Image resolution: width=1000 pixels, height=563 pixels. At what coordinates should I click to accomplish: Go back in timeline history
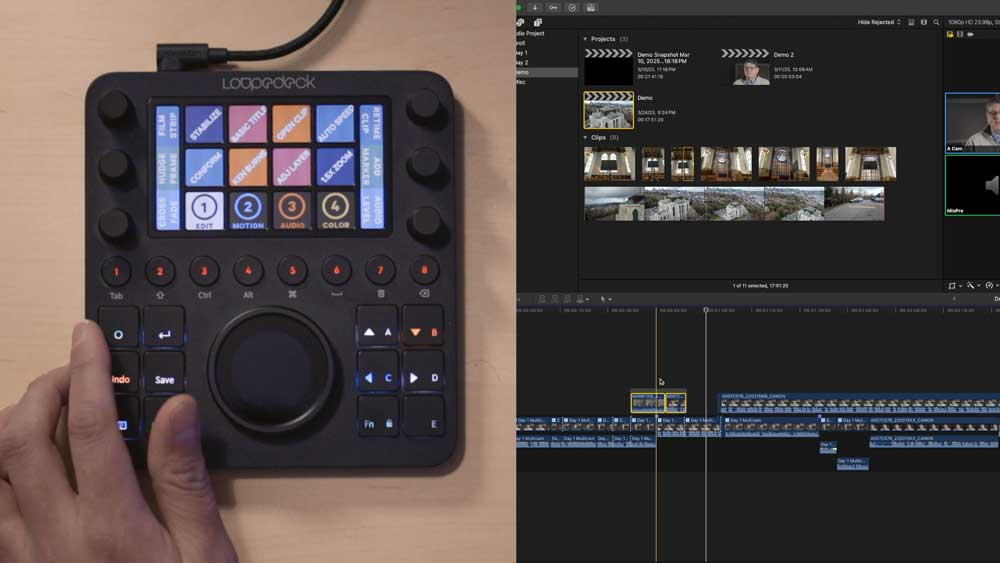point(954,298)
